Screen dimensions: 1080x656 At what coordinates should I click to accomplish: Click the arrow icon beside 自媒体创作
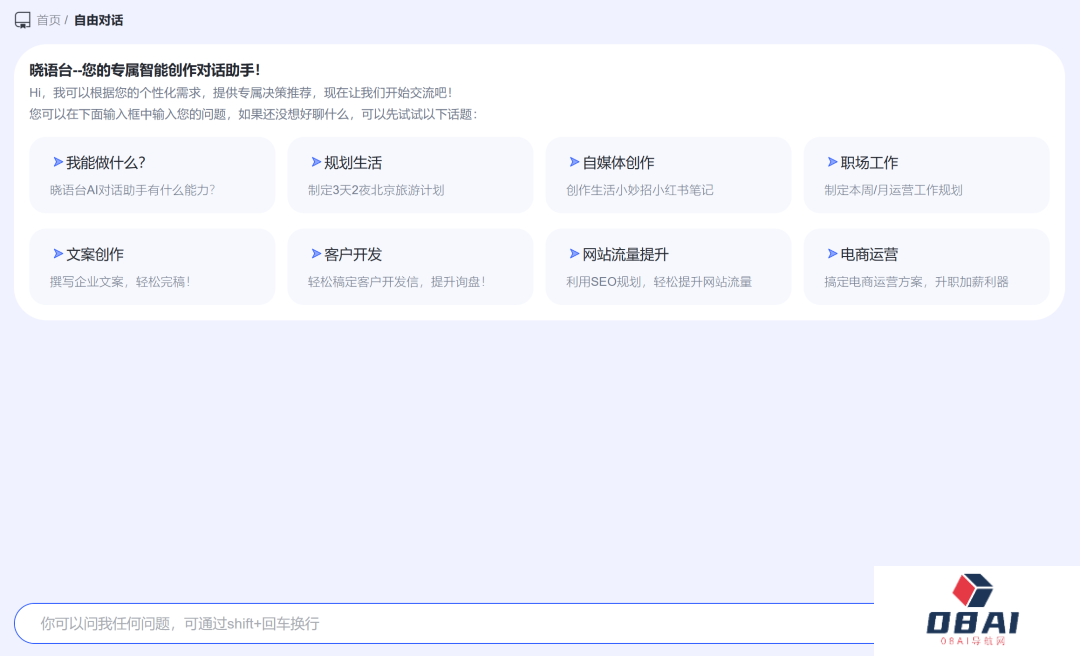[575, 161]
